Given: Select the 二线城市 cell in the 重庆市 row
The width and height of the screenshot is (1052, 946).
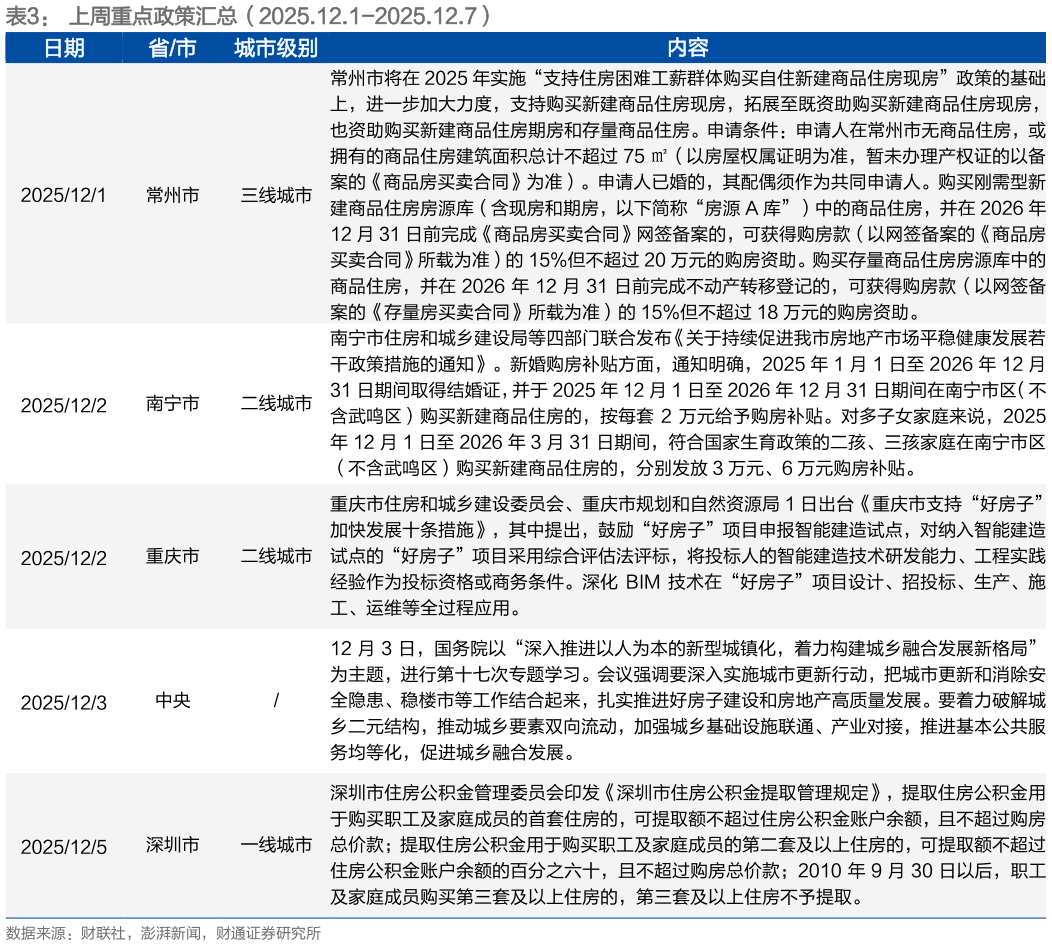Looking at the screenshot, I should click(276, 556).
